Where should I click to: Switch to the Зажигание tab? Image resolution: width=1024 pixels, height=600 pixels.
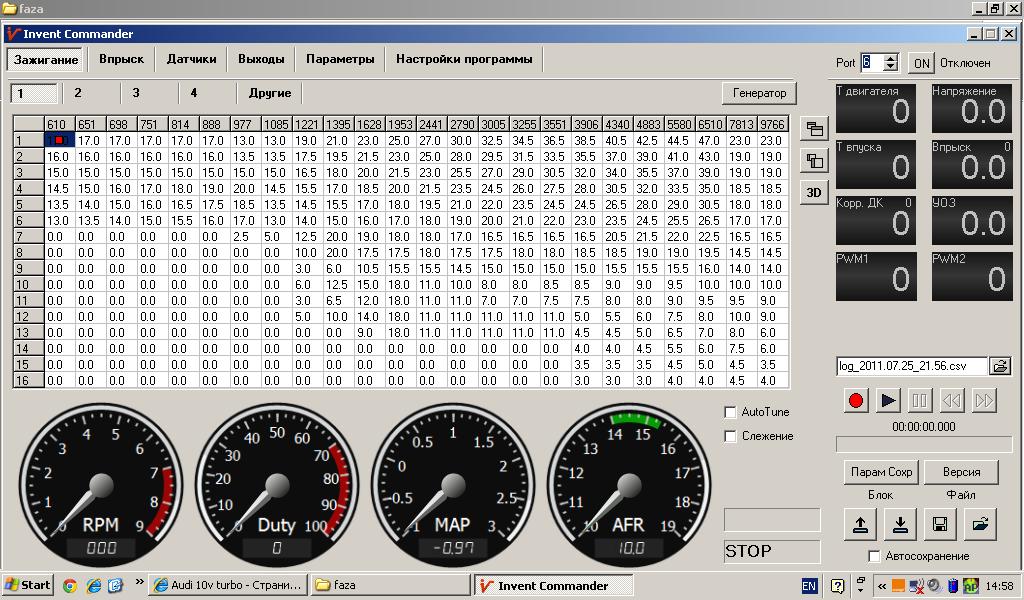[46, 59]
